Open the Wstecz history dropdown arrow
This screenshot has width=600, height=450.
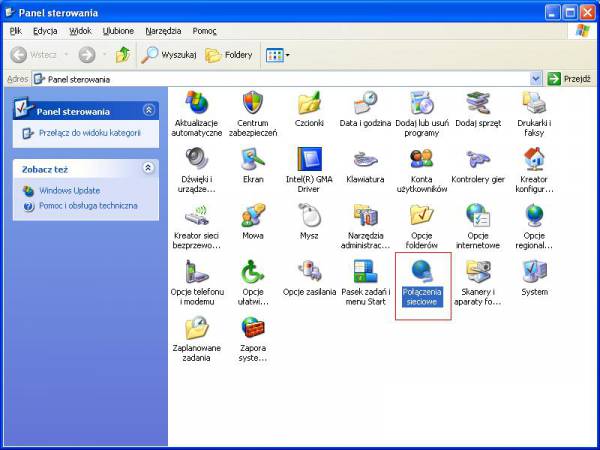point(66,55)
